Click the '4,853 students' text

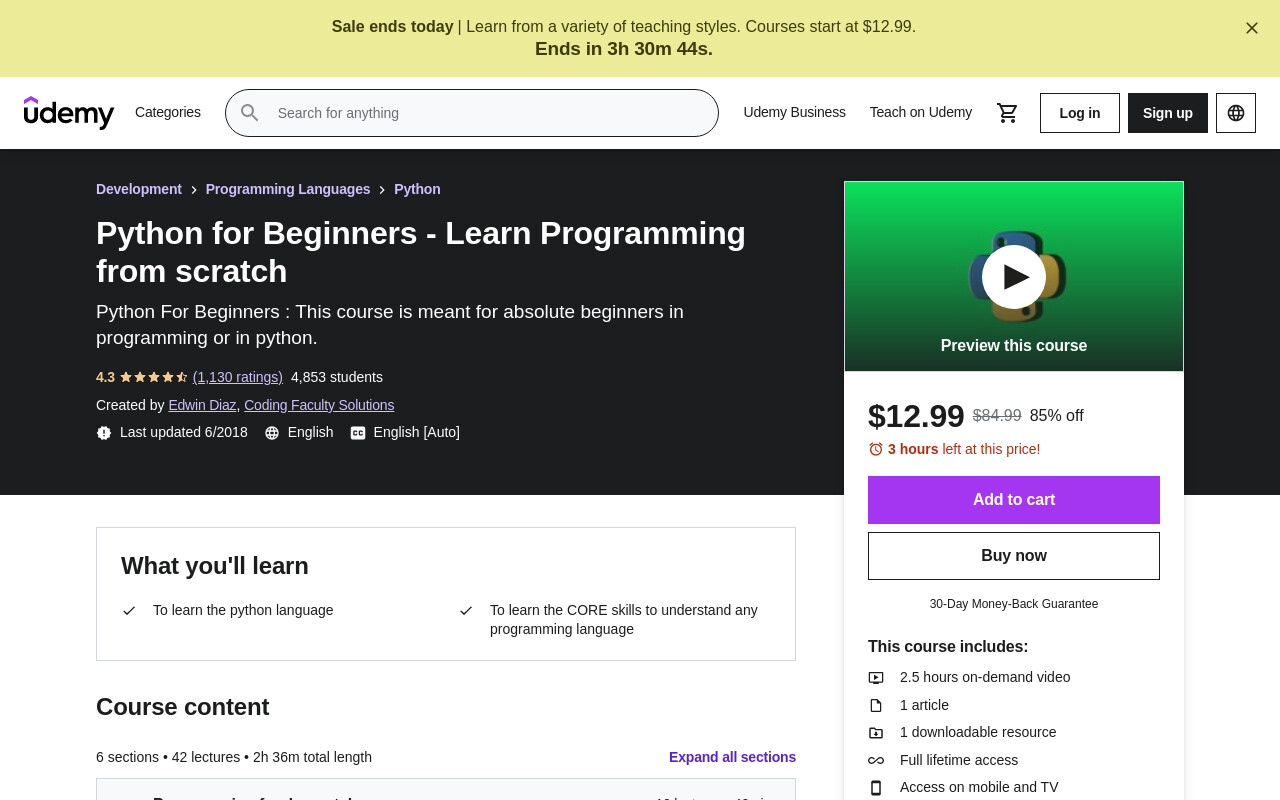pos(337,377)
